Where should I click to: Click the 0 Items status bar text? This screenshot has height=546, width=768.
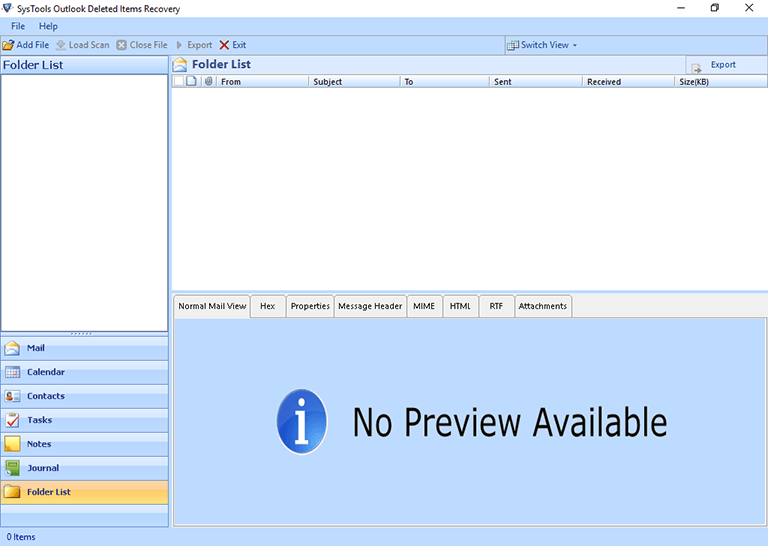(x=21, y=537)
